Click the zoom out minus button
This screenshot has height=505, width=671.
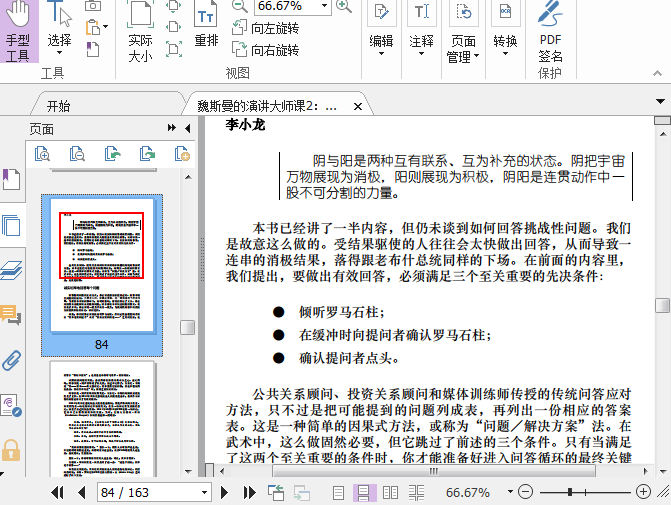click(x=525, y=492)
